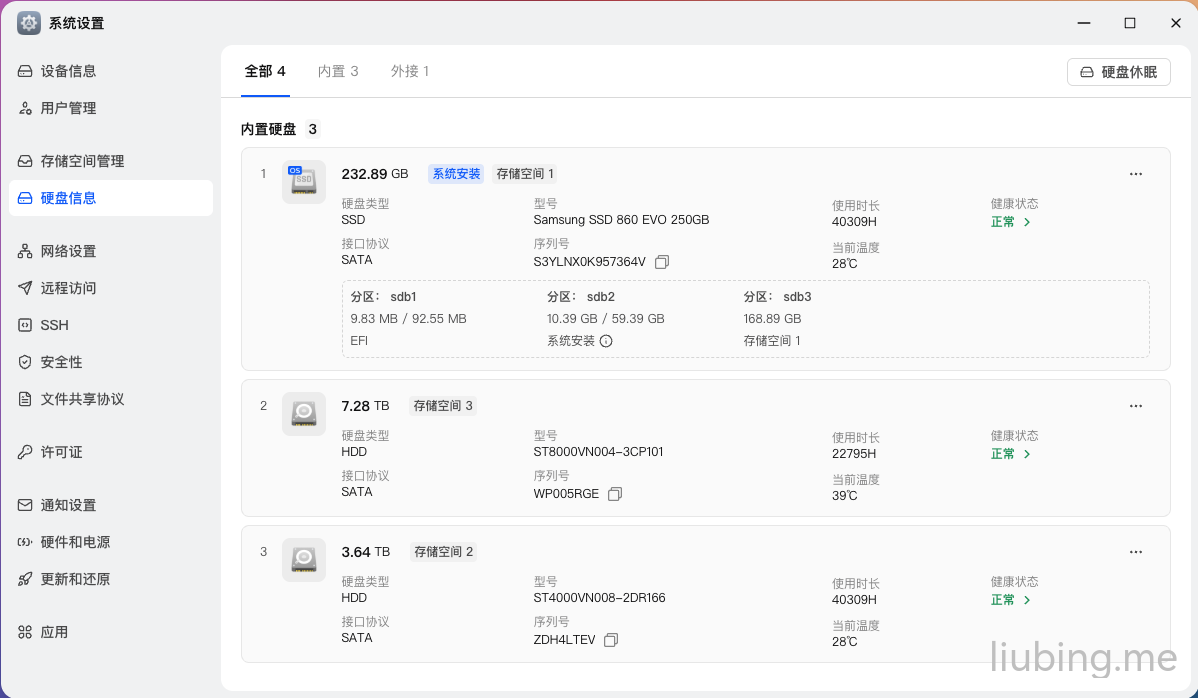Screen dimensions: 1198x698
Task: Copy serial number WP005RGE
Action: [615, 494]
